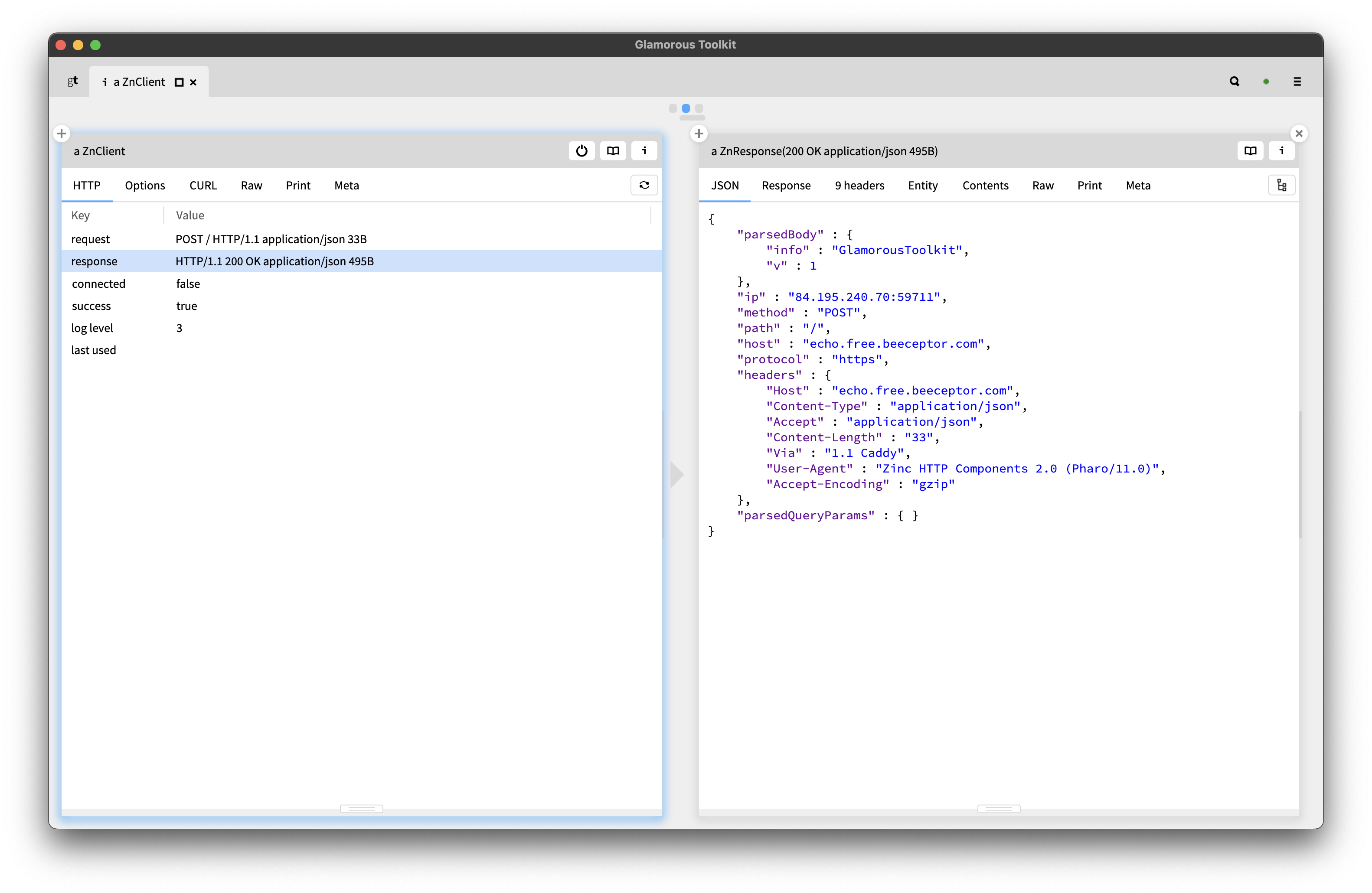Toggle the power icon on the ZnClient pane
The image size is (1372, 893).
click(581, 151)
